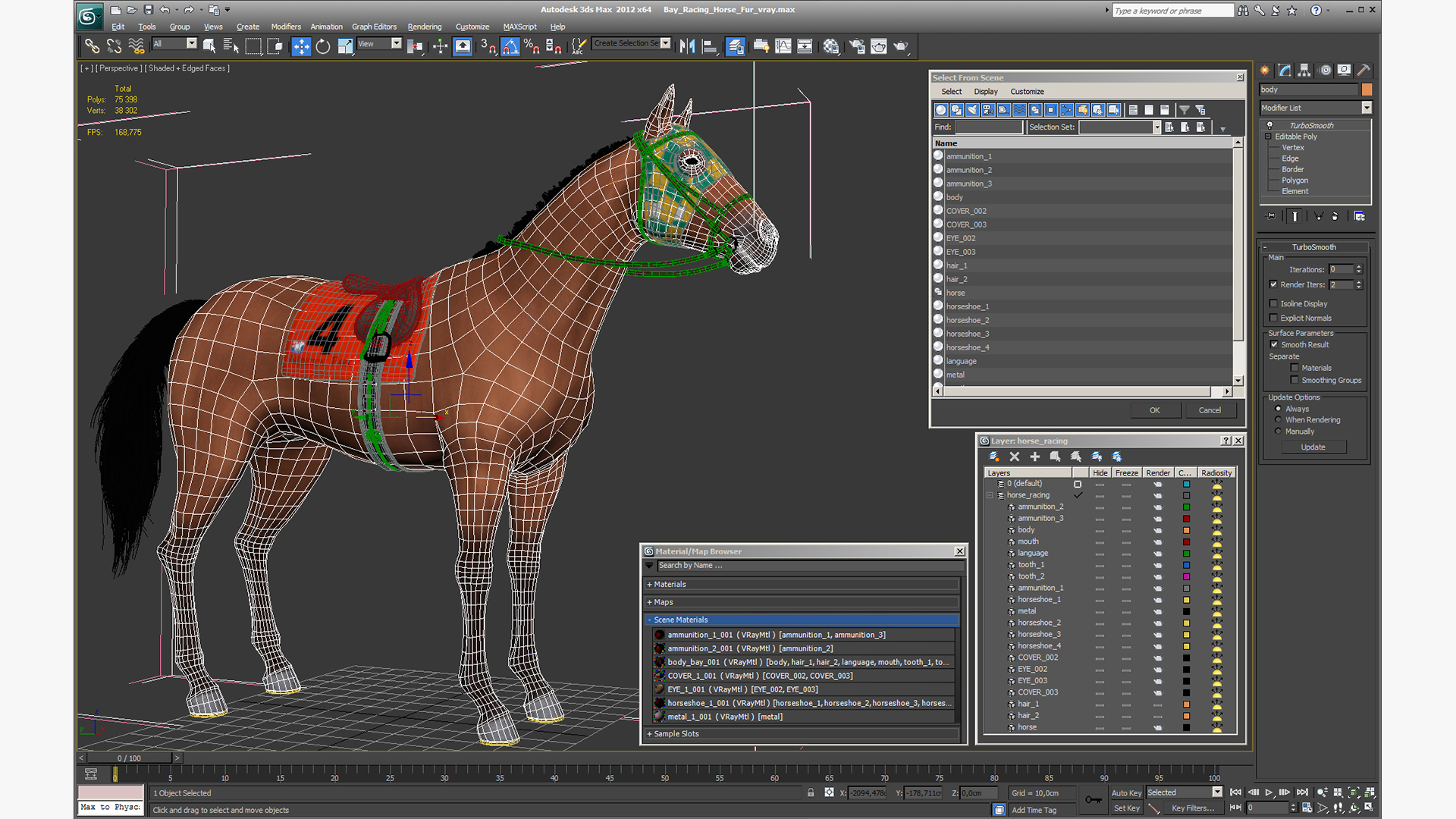Choose the Rectangular Selection Region tool
Screen dimensions: 1456x819
tap(253, 46)
